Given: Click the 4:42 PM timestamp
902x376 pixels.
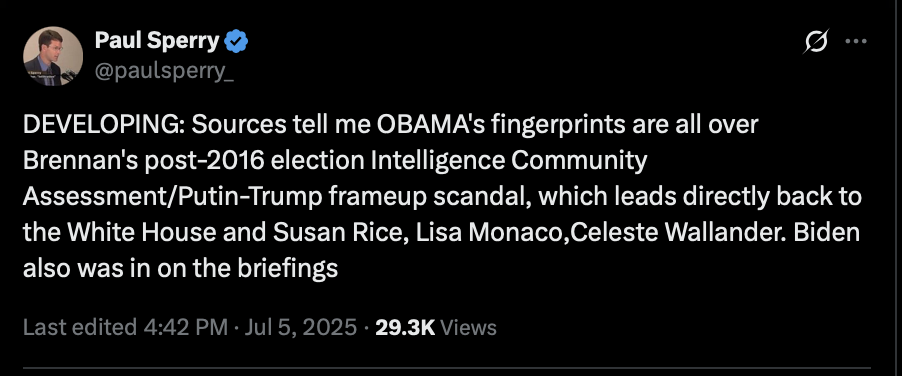Looking at the screenshot, I should point(186,327).
